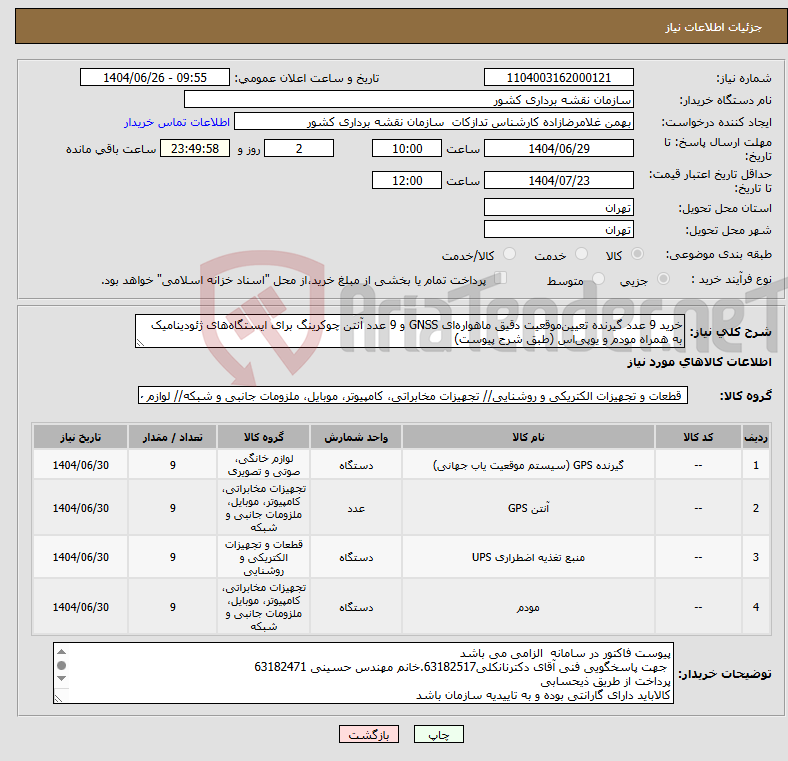
Task: Click the scroll down arrow in buyer notes
Action: pos(61,679)
